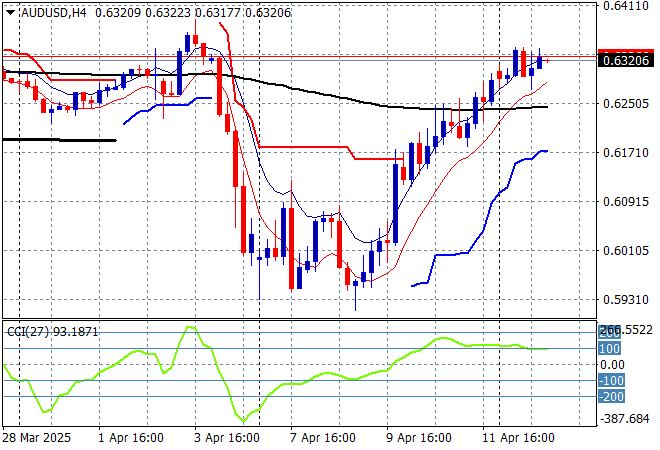Select the green CCI line at its lowest trough

(241, 420)
